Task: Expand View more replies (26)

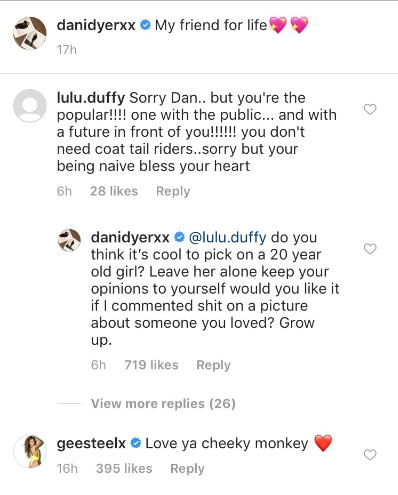Action: (x=163, y=404)
